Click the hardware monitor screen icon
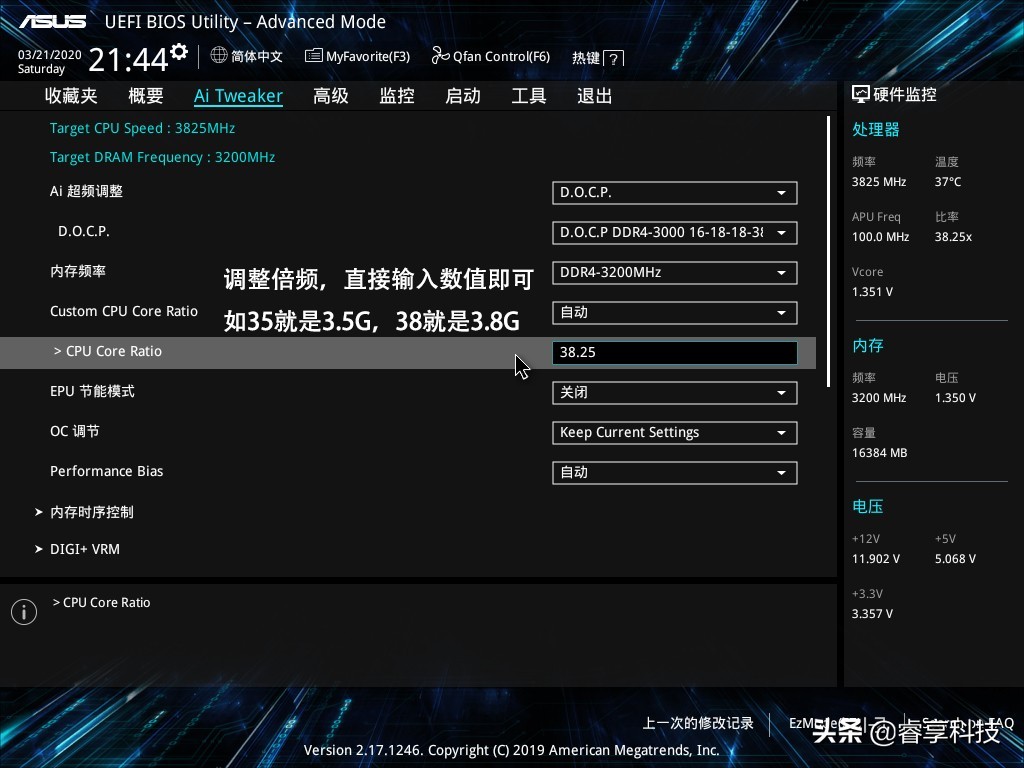 (x=861, y=94)
